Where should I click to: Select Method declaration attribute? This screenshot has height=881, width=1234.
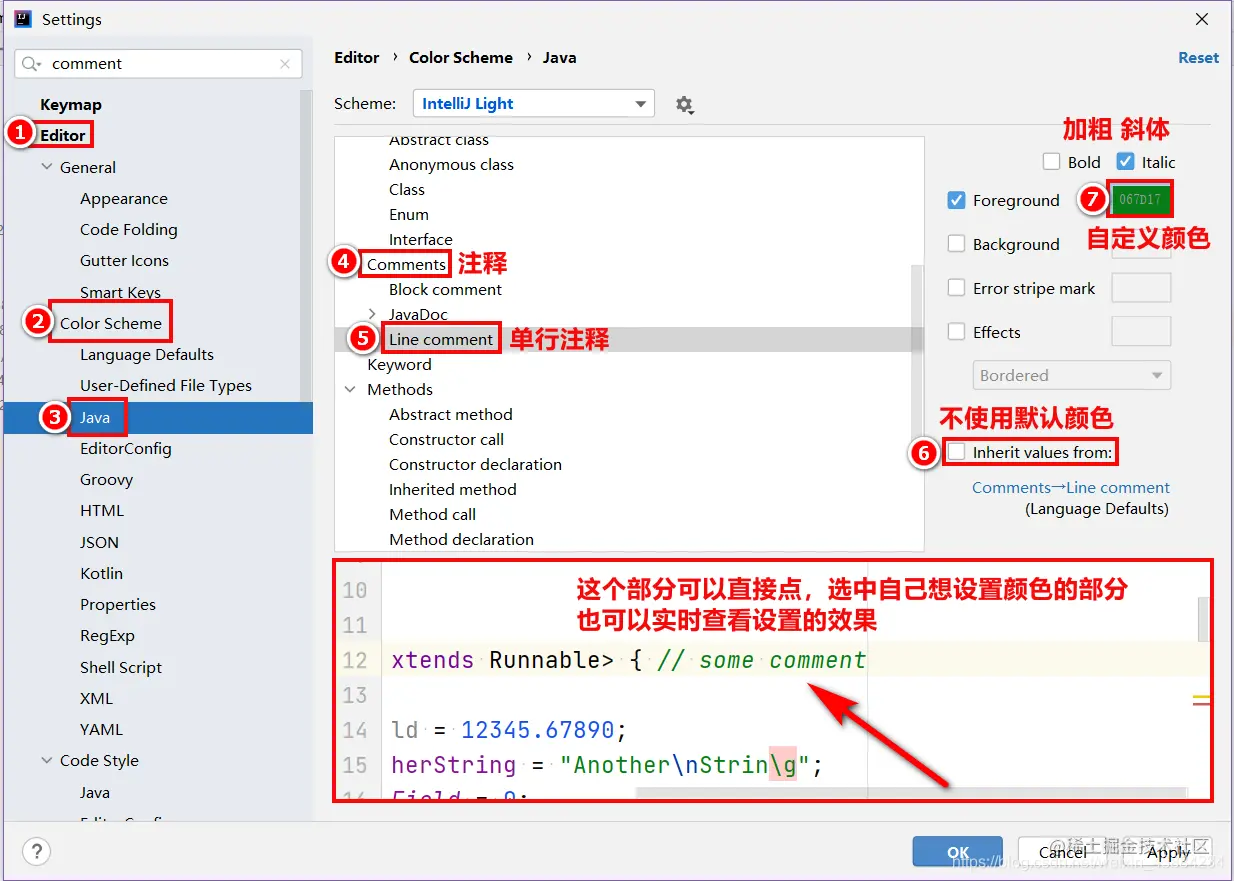(x=462, y=539)
